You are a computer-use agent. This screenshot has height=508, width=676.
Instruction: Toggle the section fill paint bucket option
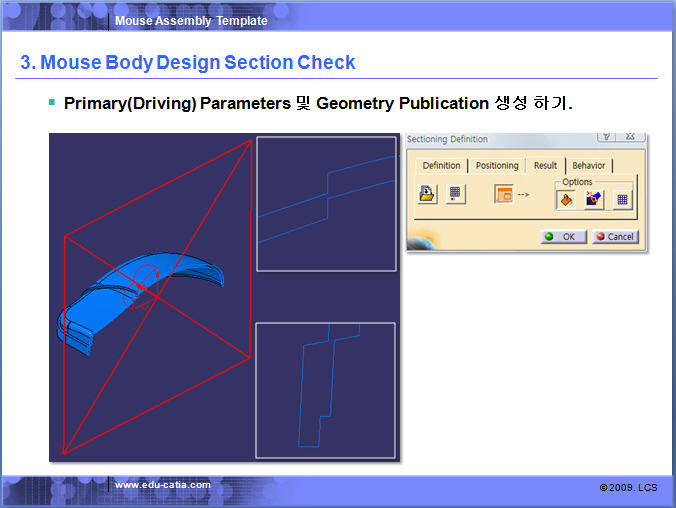click(x=566, y=199)
